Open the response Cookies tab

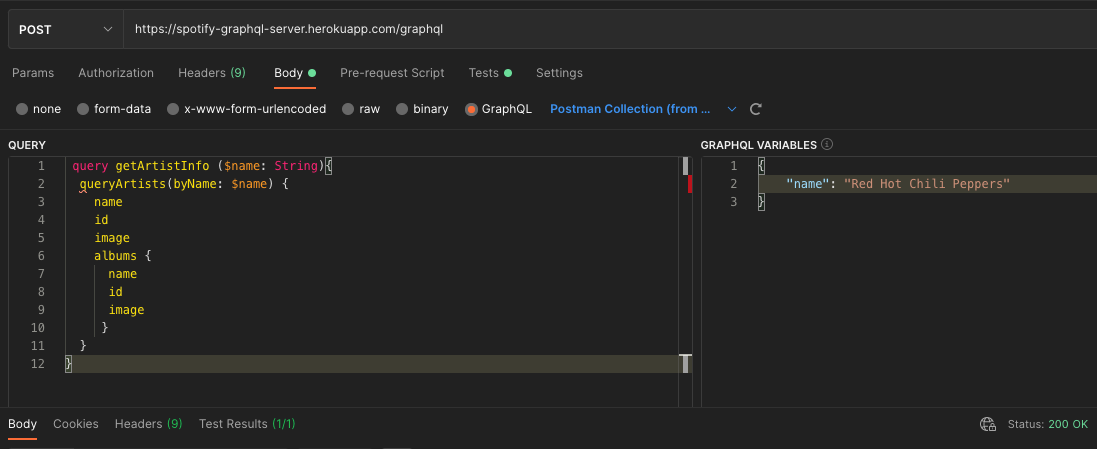[76, 424]
